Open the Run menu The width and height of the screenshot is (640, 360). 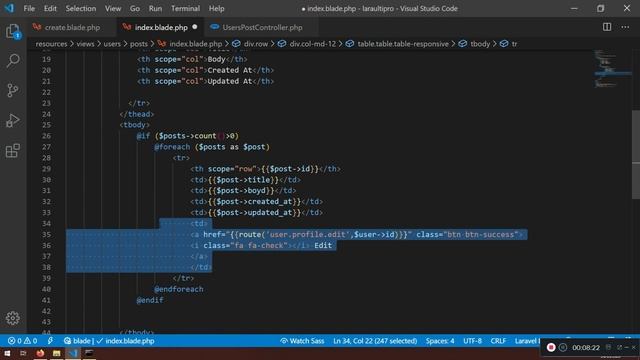click(155, 8)
